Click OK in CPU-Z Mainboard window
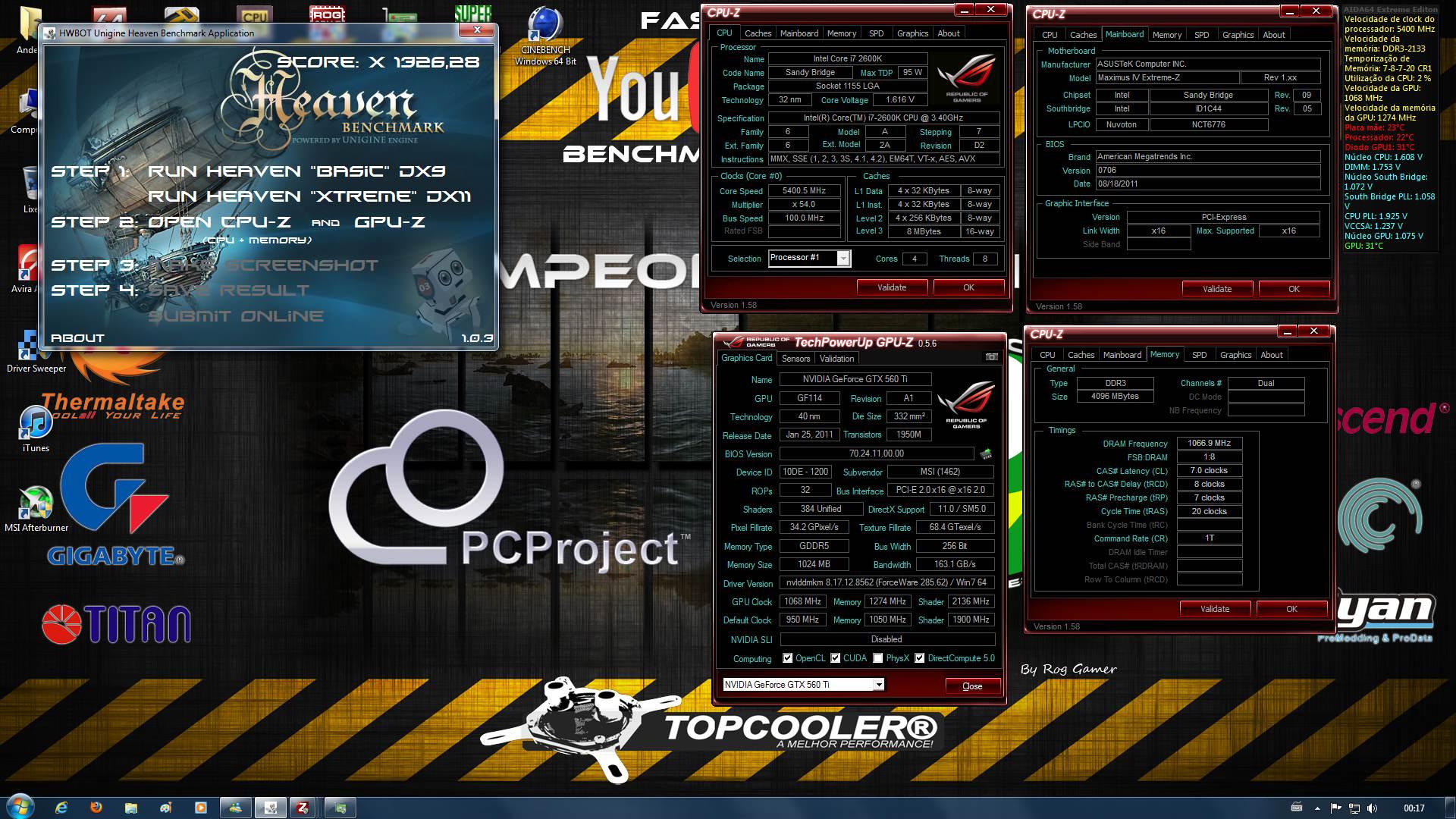The height and width of the screenshot is (819, 1456). tap(1294, 289)
